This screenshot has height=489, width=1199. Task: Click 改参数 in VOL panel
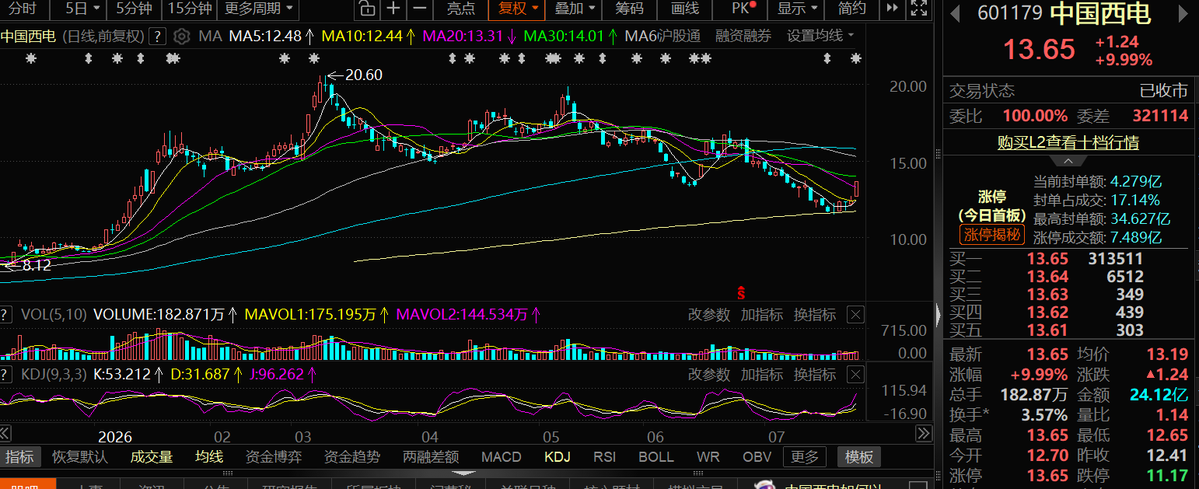709,315
